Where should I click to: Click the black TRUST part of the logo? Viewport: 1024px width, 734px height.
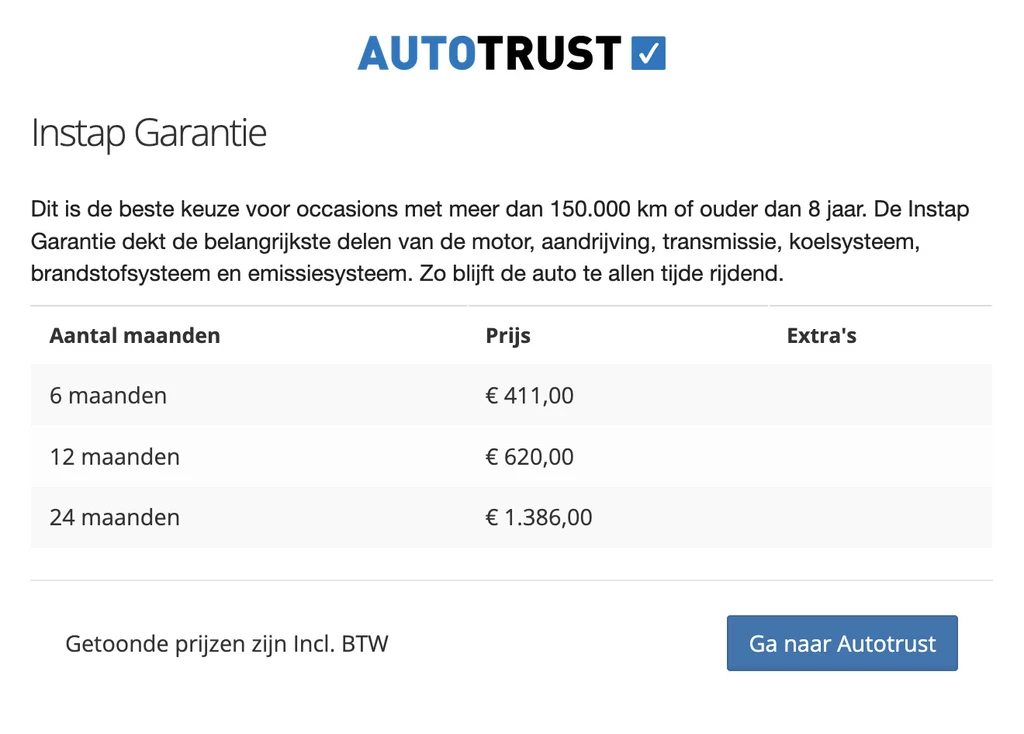coord(547,53)
